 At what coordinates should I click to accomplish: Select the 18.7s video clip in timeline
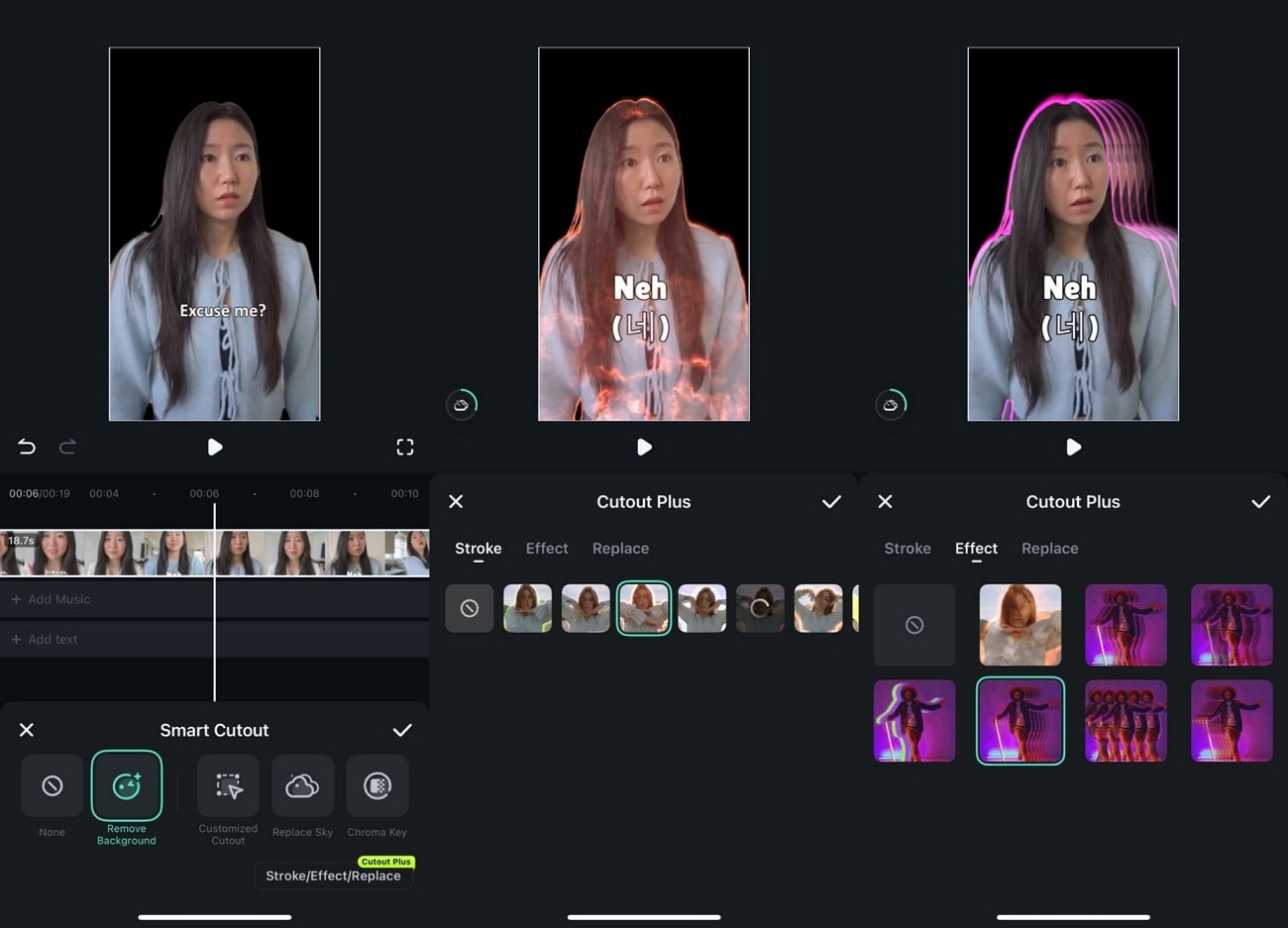coord(214,553)
